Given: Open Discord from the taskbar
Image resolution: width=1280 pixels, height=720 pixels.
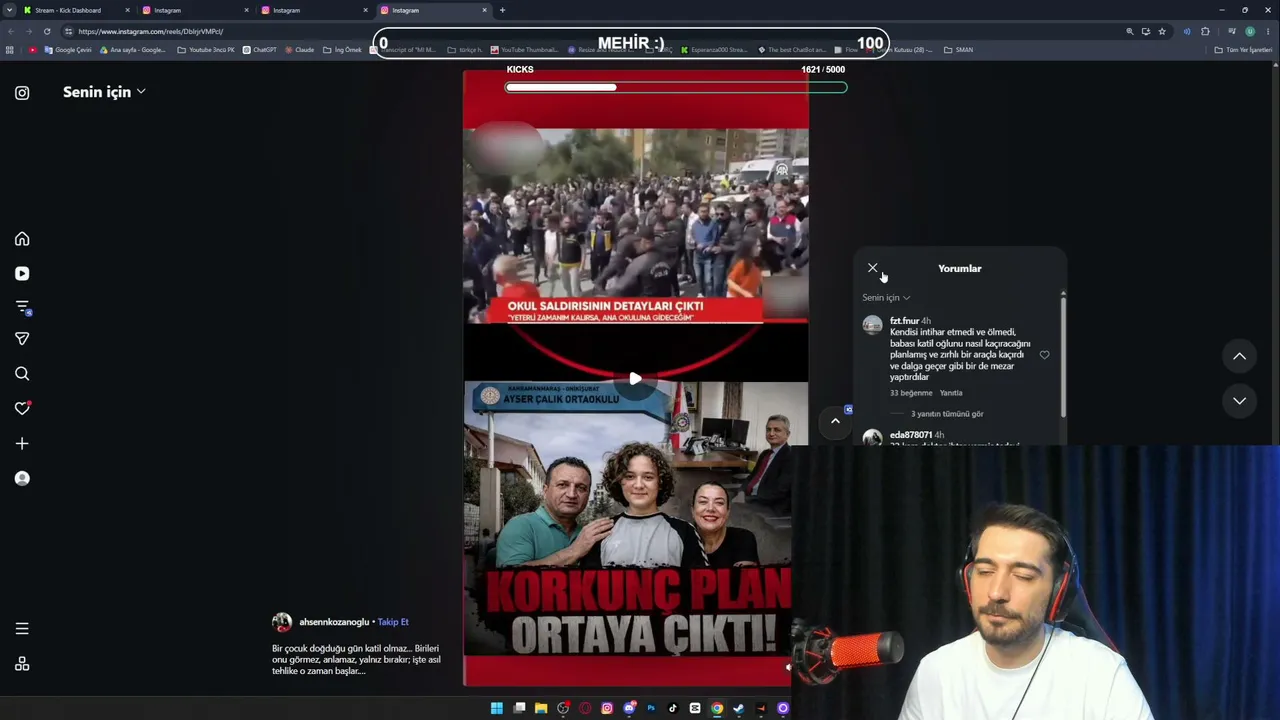Looking at the screenshot, I should click(x=629, y=708).
